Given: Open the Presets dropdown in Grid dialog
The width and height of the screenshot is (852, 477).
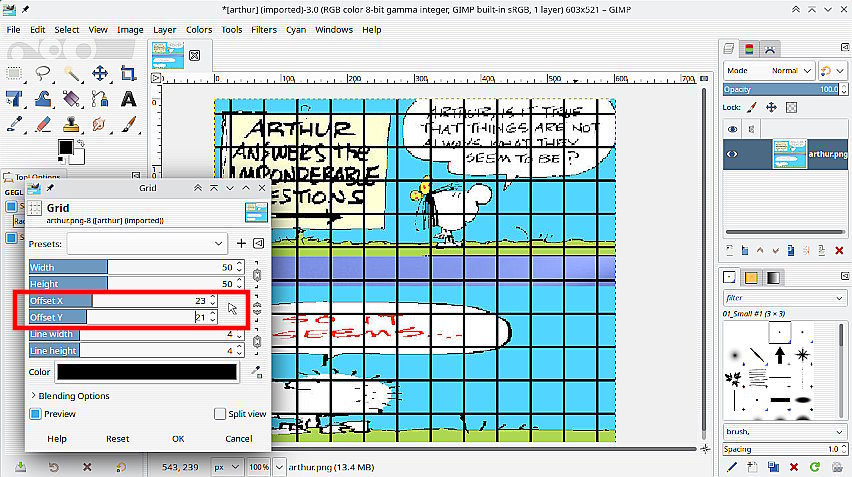Looking at the screenshot, I should [147, 243].
